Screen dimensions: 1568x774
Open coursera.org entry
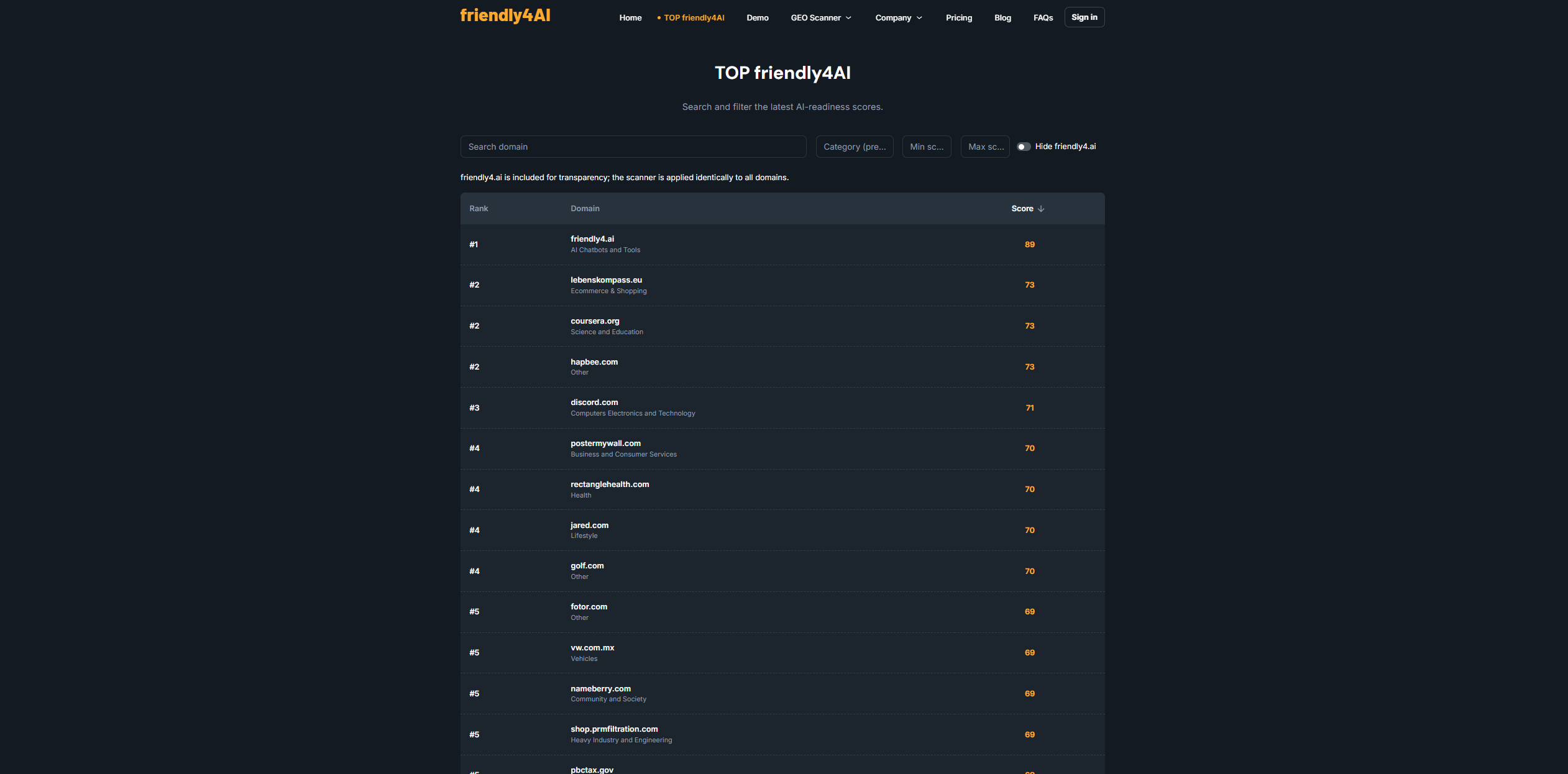coord(595,321)
